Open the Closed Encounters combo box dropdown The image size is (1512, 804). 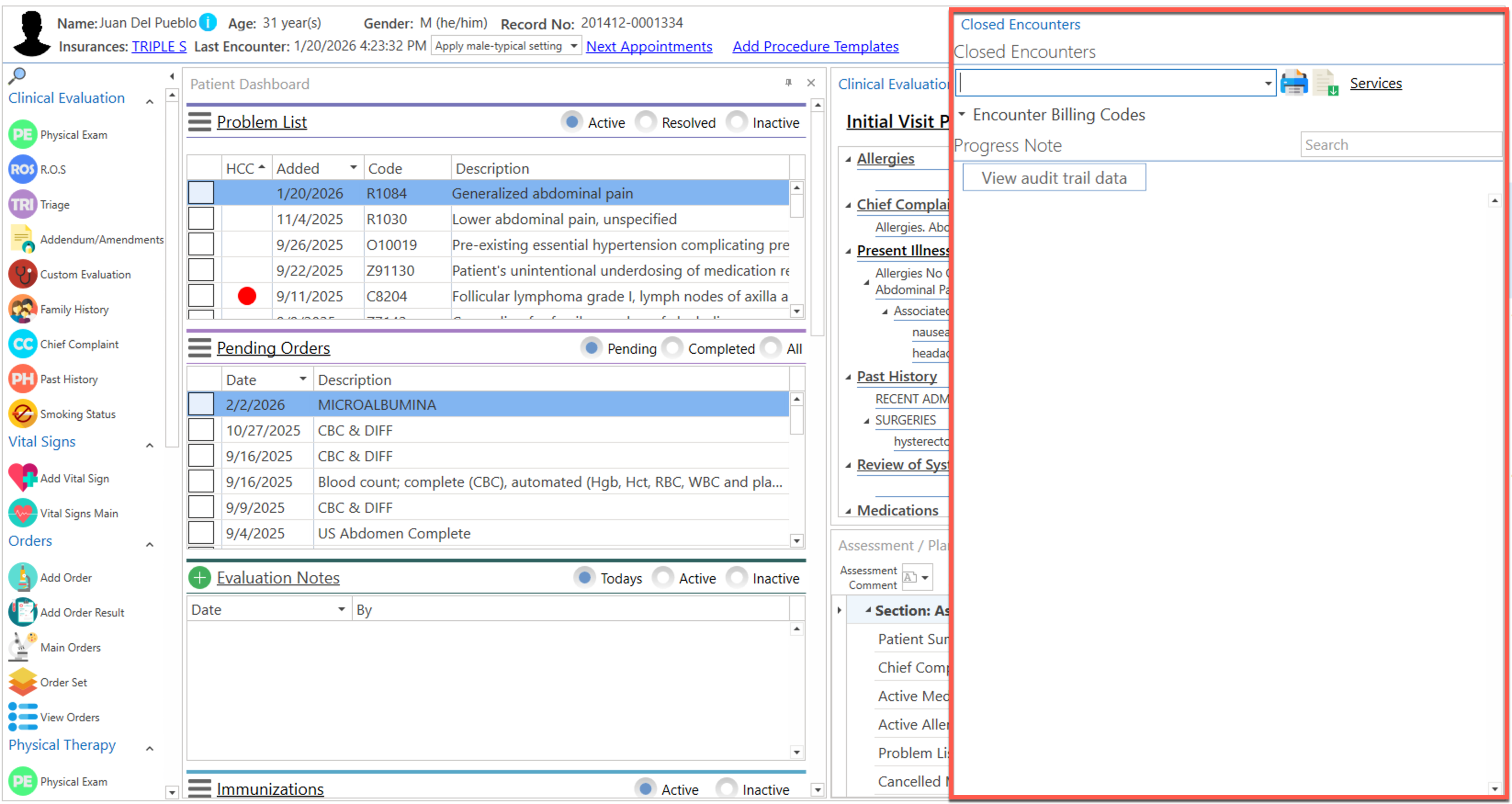[x=1268, y=84]
